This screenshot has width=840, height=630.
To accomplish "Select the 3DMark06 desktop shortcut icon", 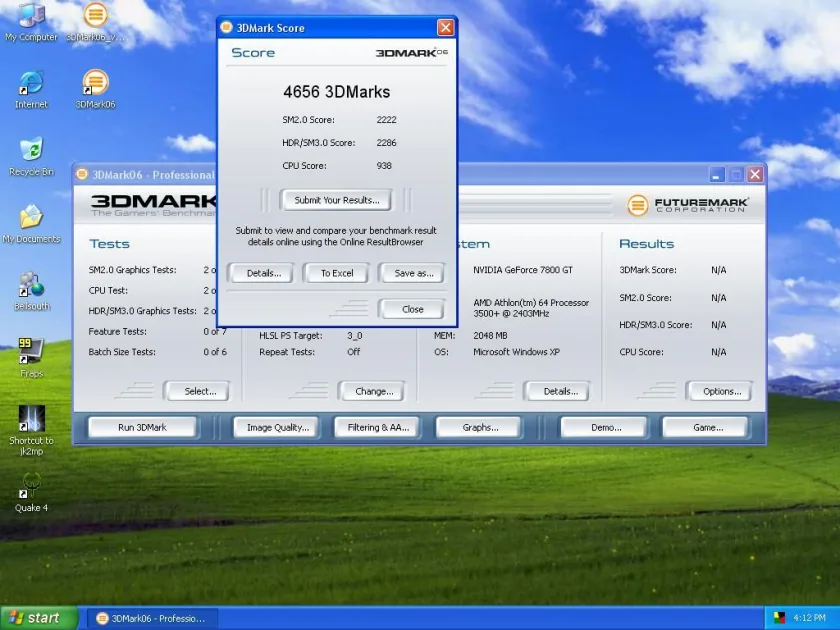I will pyautogui.click(x=95, y=89).
